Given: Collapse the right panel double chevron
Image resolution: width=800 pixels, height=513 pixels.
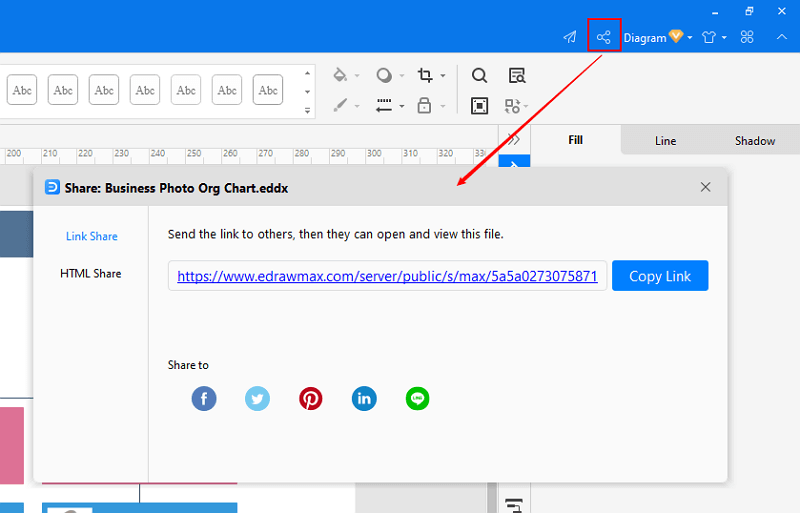Looking at the screenshot, I should [514, 139].
